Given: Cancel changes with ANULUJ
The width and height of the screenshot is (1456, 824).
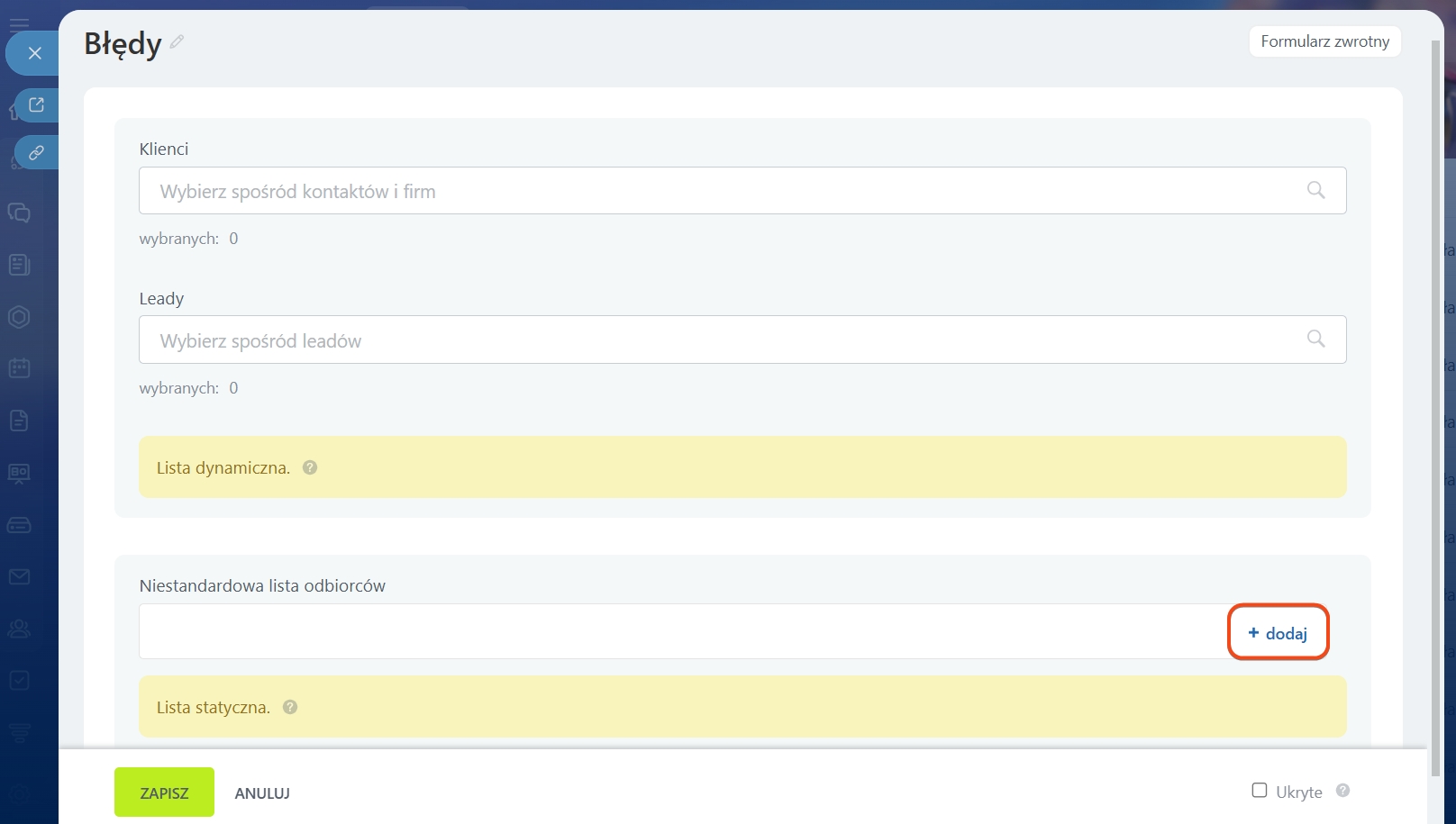Looking at the screenshot, I should coord(262,793).
